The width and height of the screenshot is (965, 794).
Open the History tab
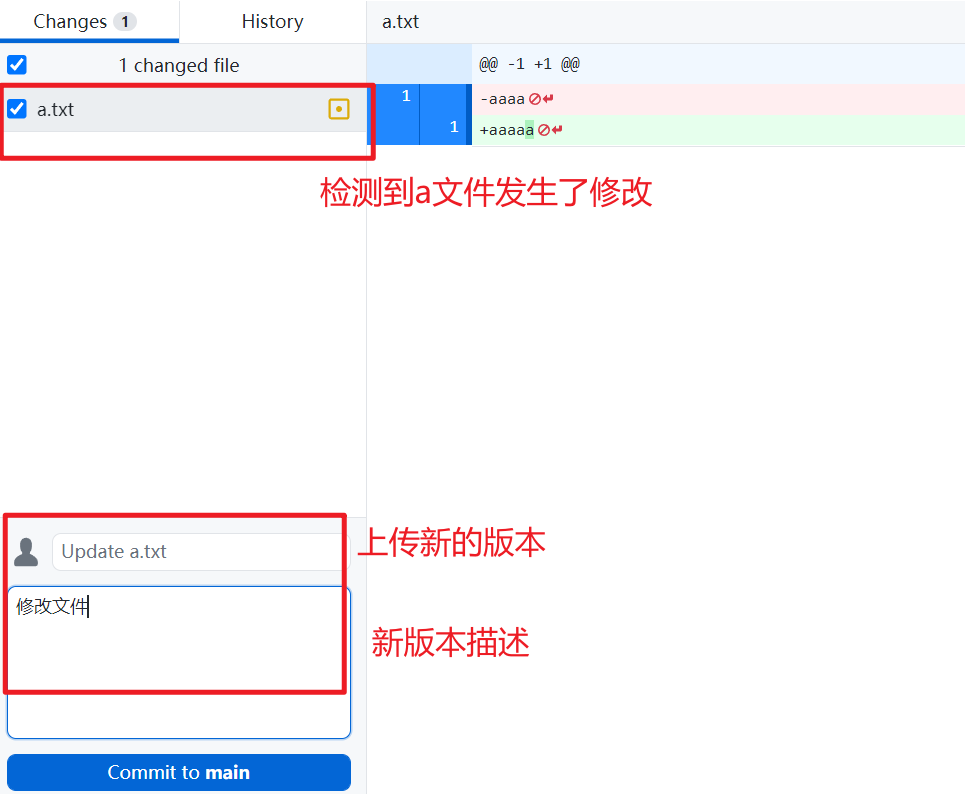coord(272,21)
